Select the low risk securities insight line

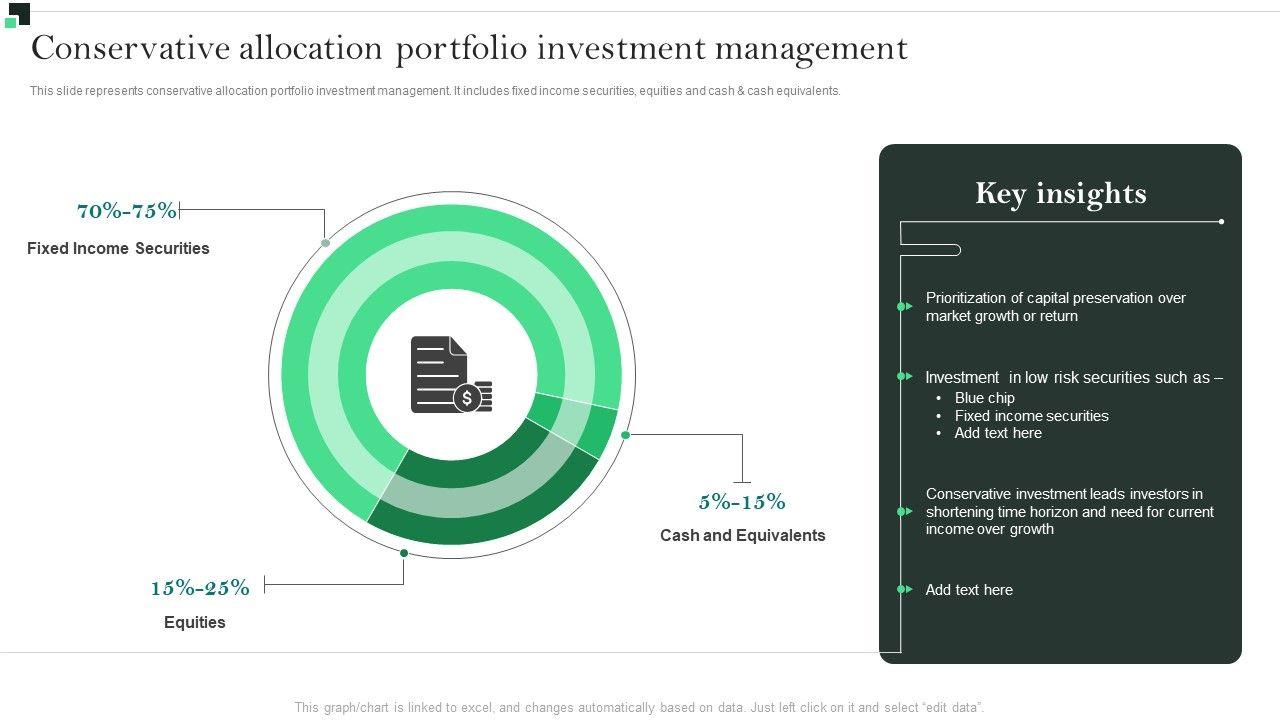click(1075, 378)
